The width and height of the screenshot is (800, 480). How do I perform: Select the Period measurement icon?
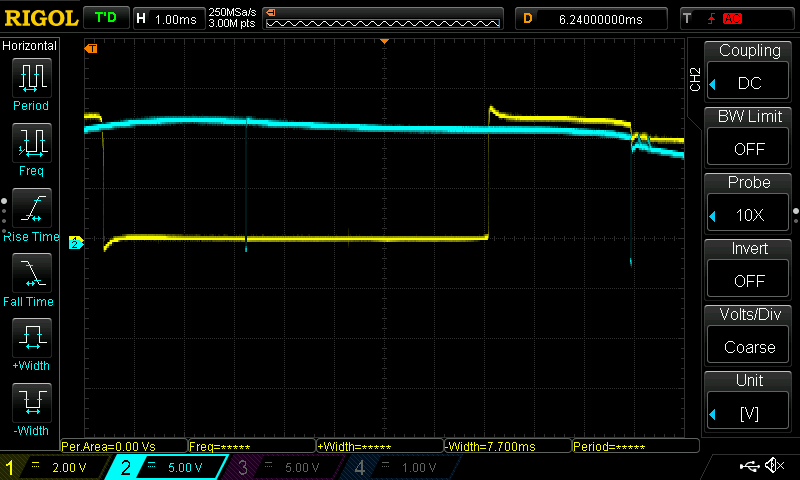(x=31, y=78)
